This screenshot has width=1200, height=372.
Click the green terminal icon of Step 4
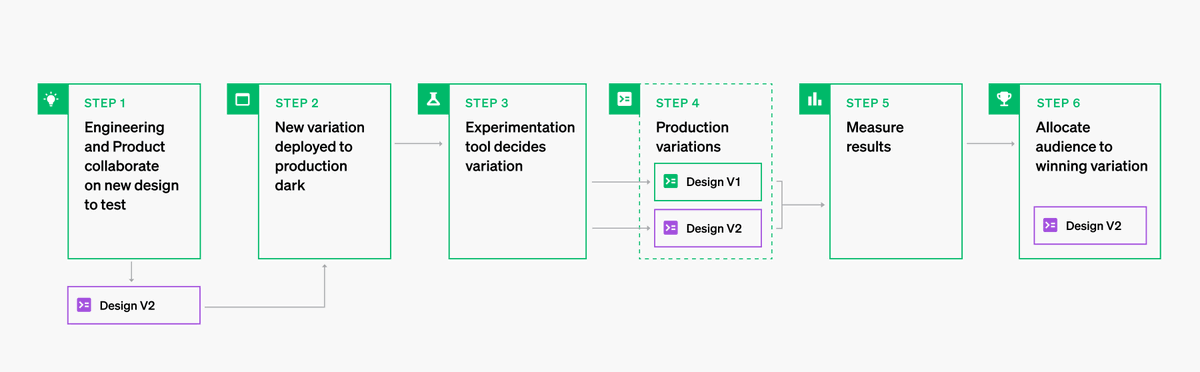point(624,99)
